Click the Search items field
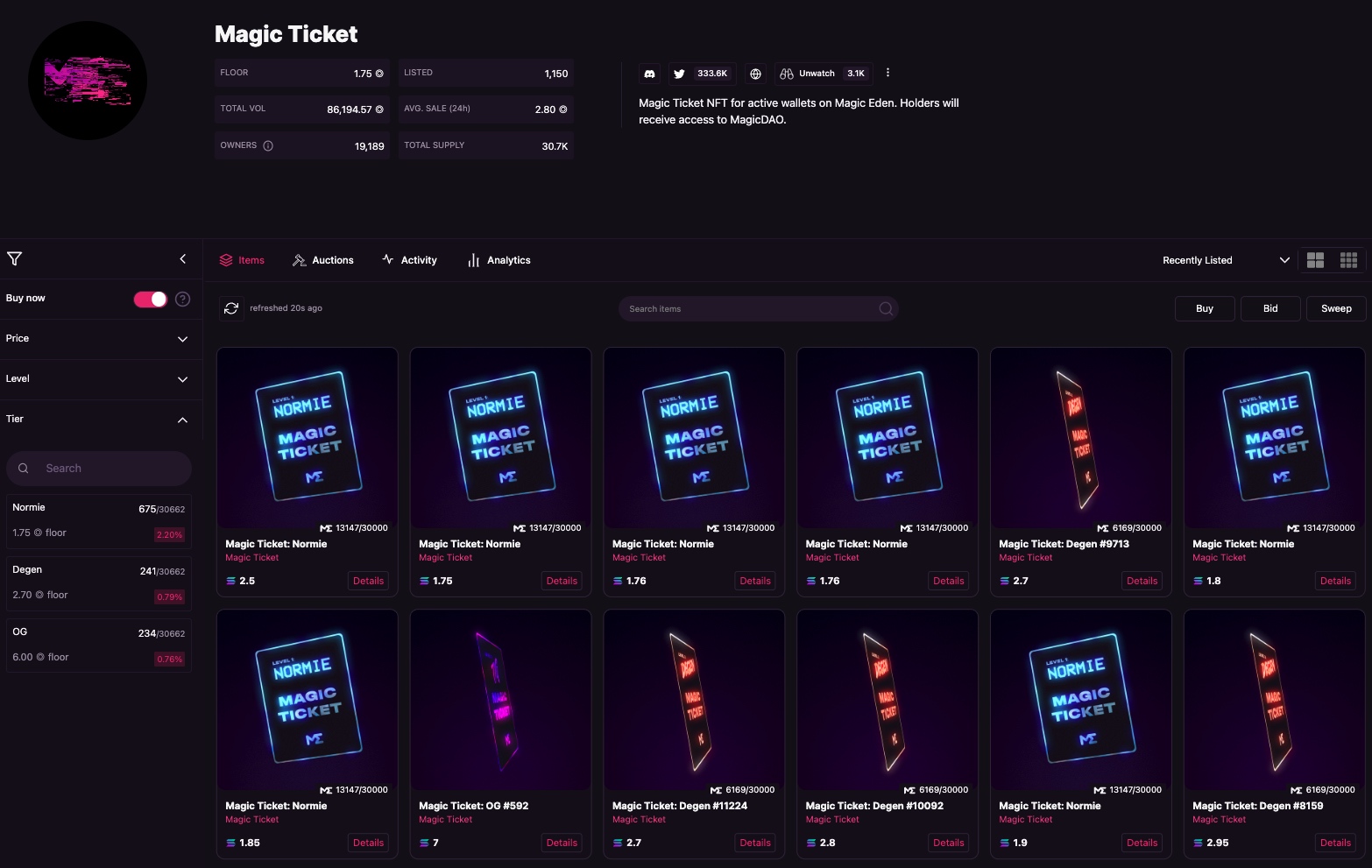 point(750,308)
